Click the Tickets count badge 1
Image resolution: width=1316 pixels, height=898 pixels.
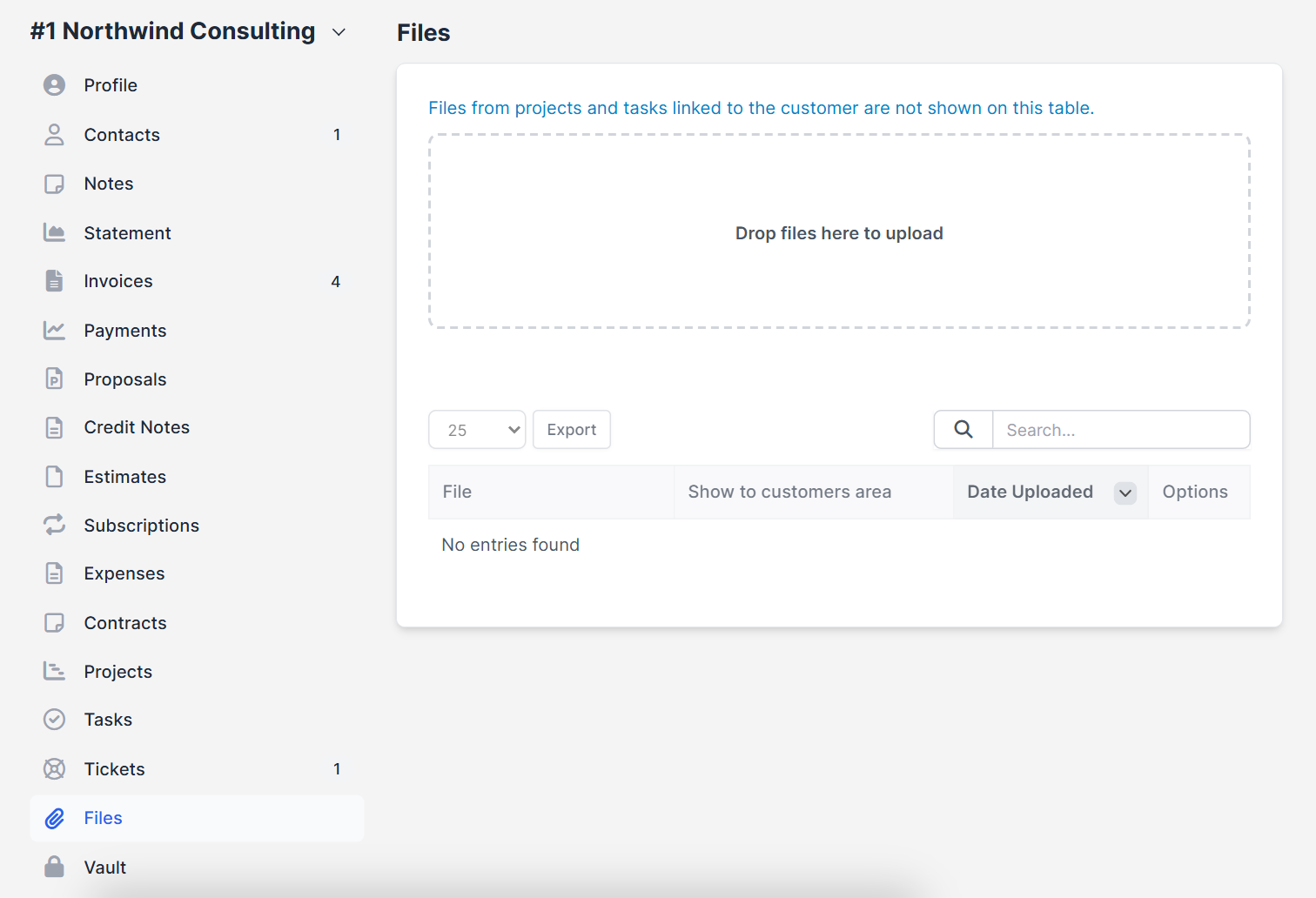point(337,769)
